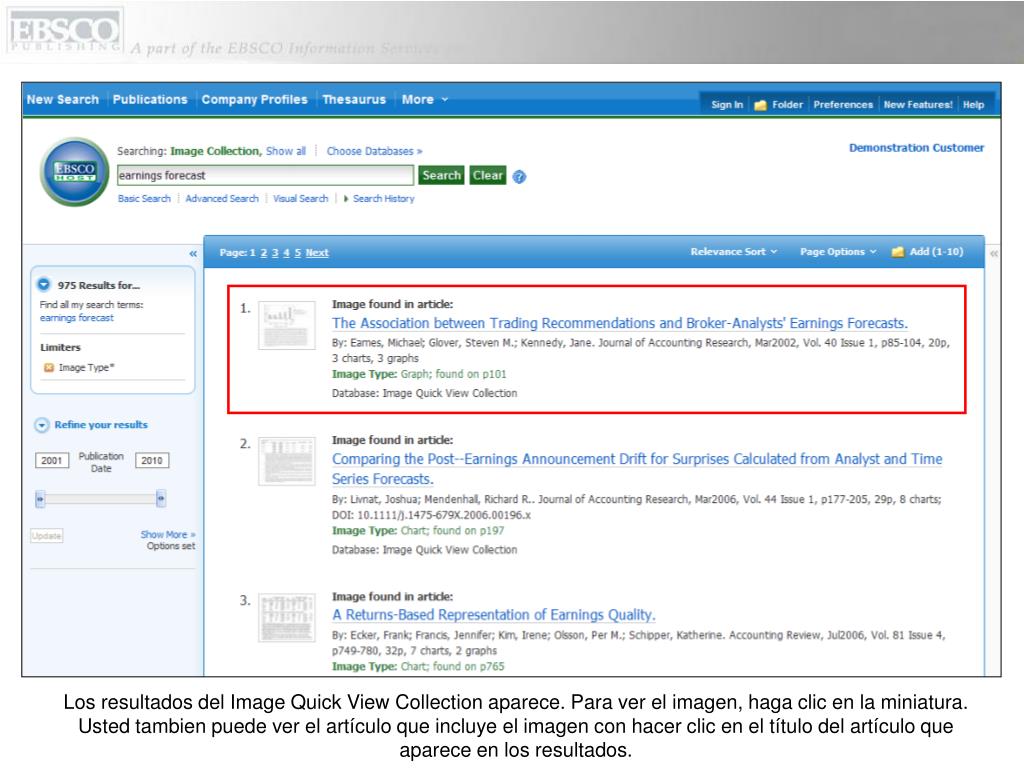Click the Show all databases link
Screen dimensions: 1024x768
point(285,151)
